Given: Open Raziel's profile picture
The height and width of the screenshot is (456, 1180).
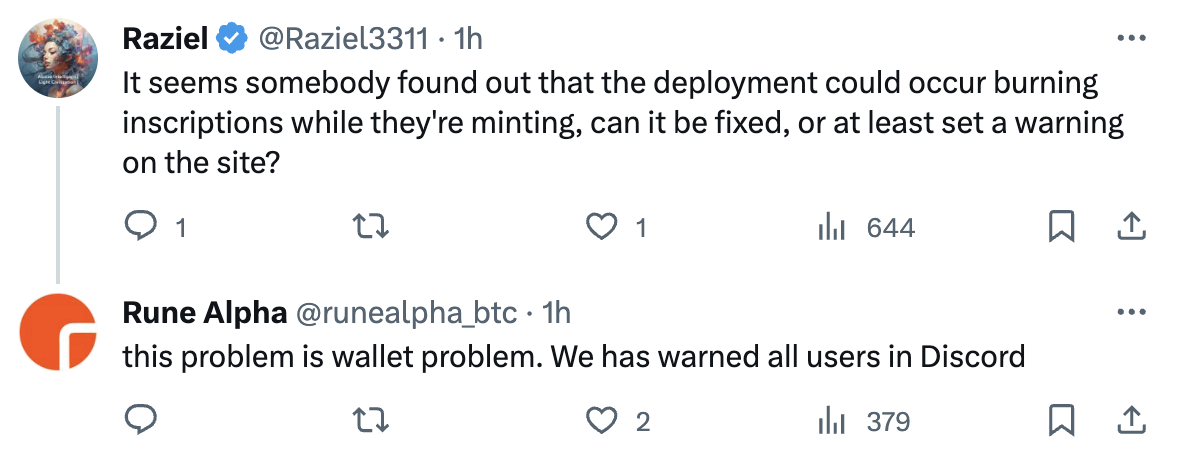Looking at the screenshot, I should pyautogui.click(x=58, y=58).
